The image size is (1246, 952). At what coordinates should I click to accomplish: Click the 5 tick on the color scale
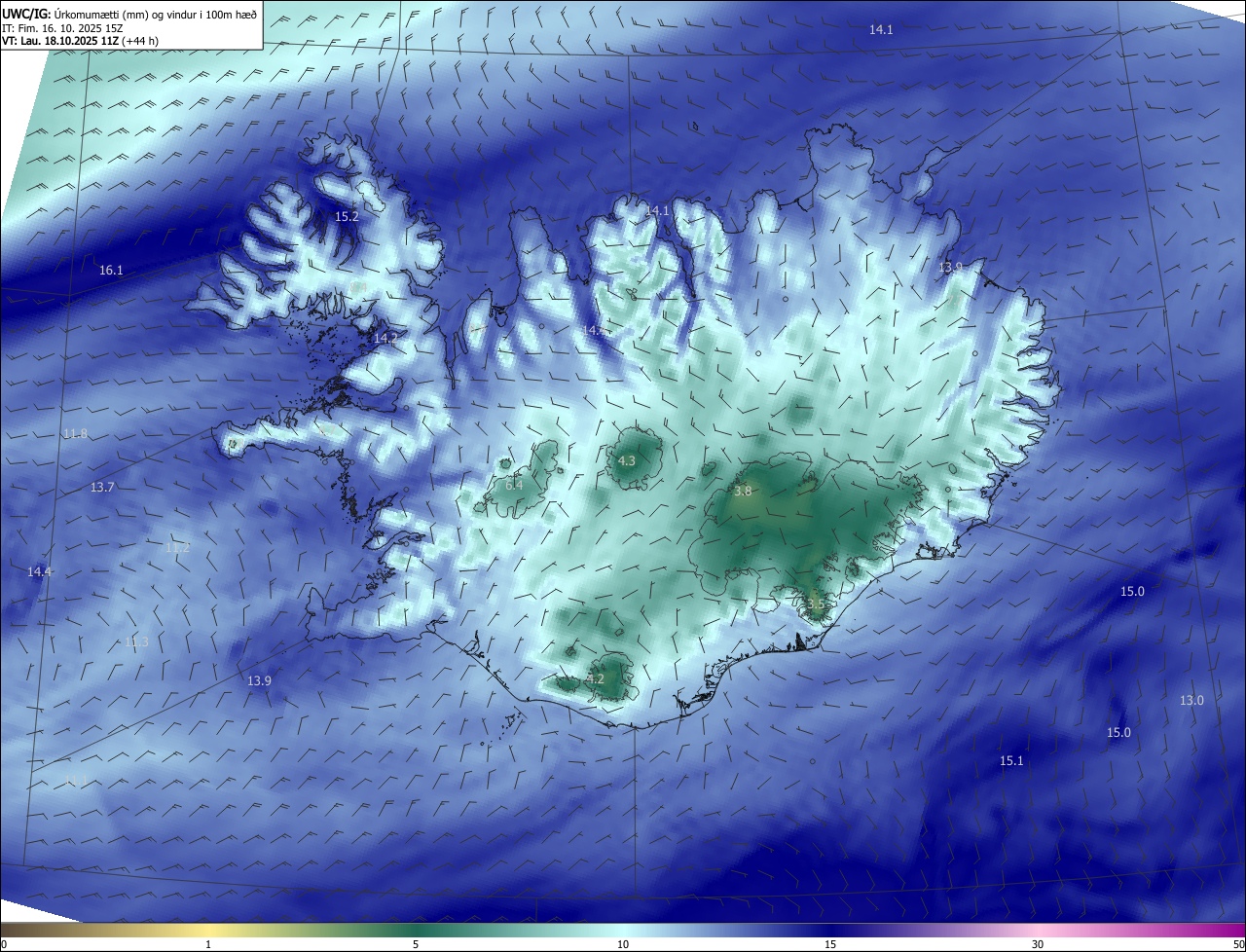(416, 944)
